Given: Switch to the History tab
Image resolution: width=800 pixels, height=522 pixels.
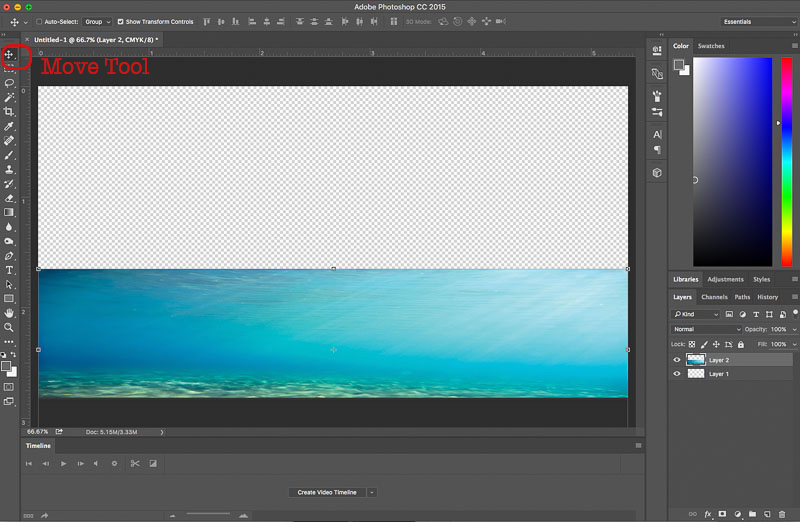Looking at the screenshot, I should 767,297.
